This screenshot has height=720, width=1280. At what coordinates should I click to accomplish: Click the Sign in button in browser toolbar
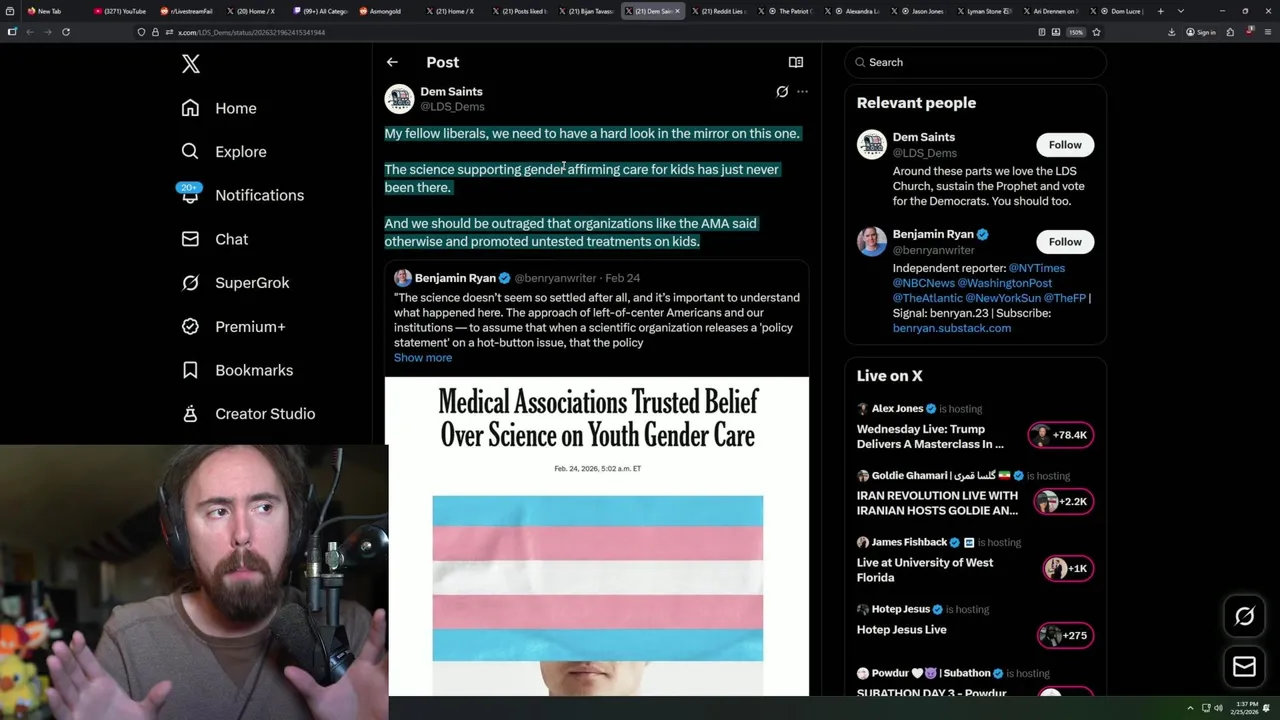[1201, 32]
